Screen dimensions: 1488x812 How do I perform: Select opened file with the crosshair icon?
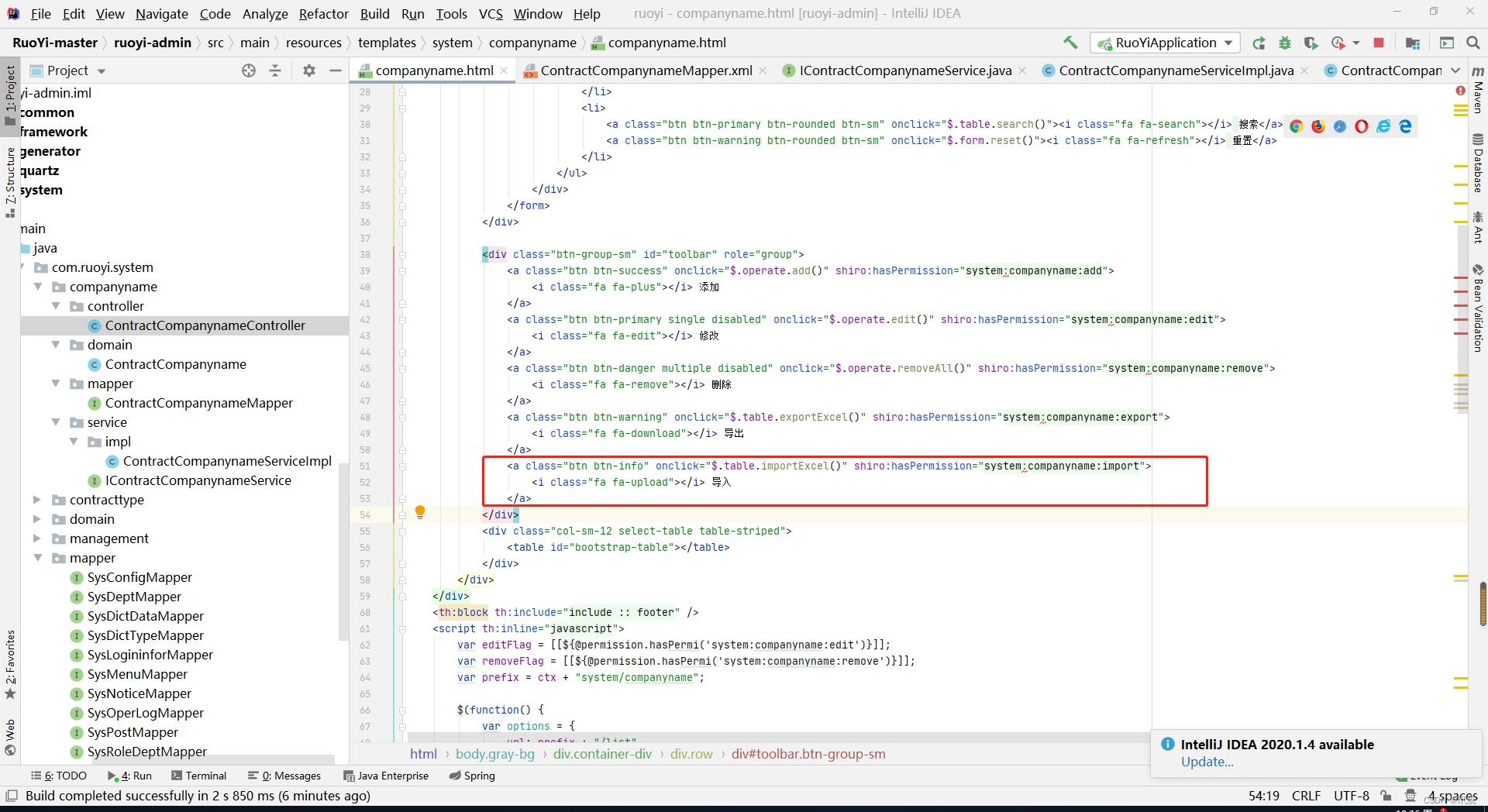(x=249, y=71)
